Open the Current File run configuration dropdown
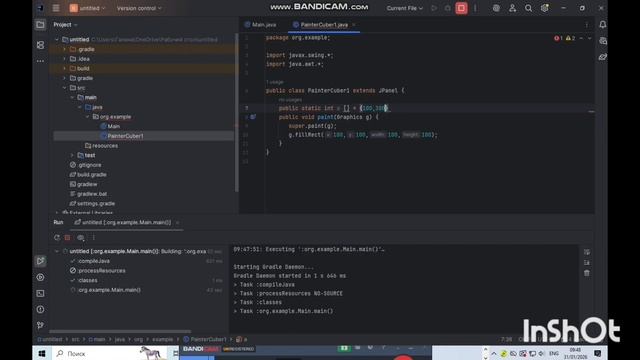This screenshot has width=640, height=360. (404, 8)
